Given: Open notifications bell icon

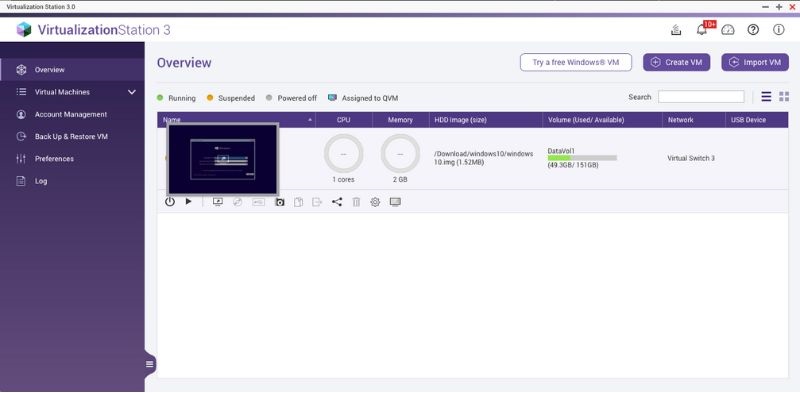Looking at the screenshot, I should tap(702, 30).
